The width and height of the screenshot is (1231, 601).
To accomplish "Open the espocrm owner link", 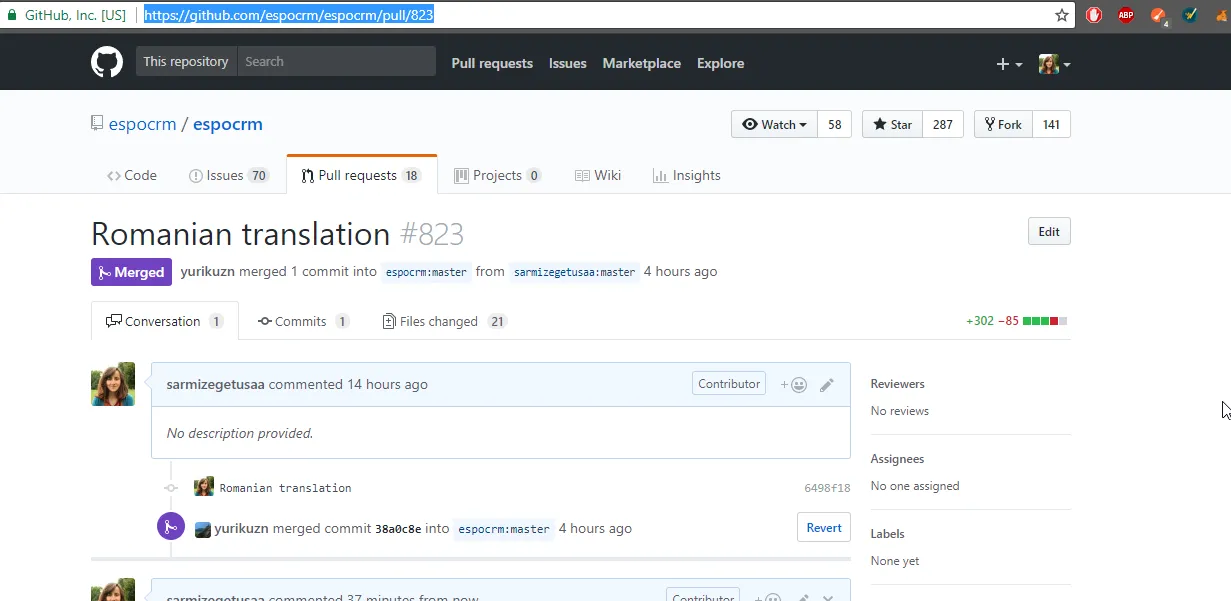I will (x=142, y=124).
